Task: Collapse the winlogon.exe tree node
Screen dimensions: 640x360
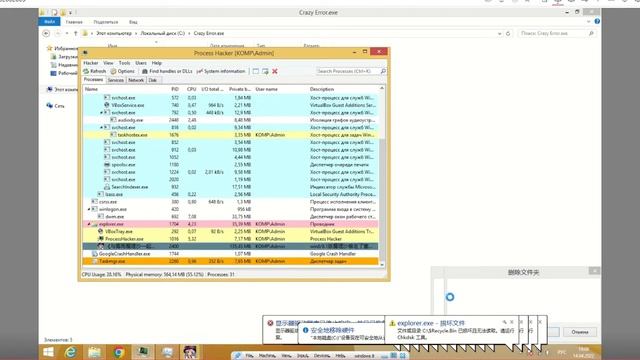Action: [x=89, y=209]
